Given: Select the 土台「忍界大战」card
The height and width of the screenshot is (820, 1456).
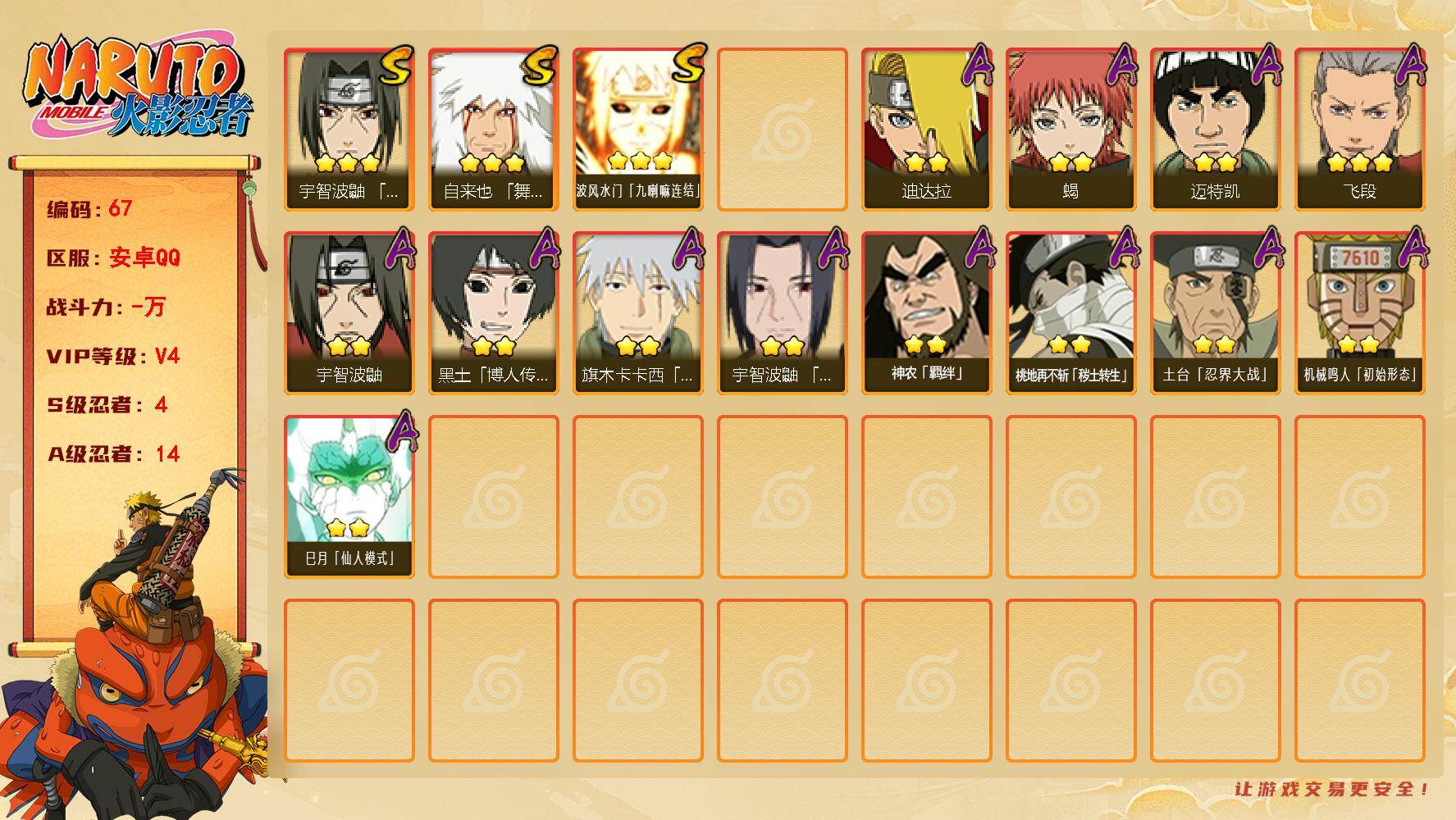Looking at the screenshot, I should [1215, 312].
